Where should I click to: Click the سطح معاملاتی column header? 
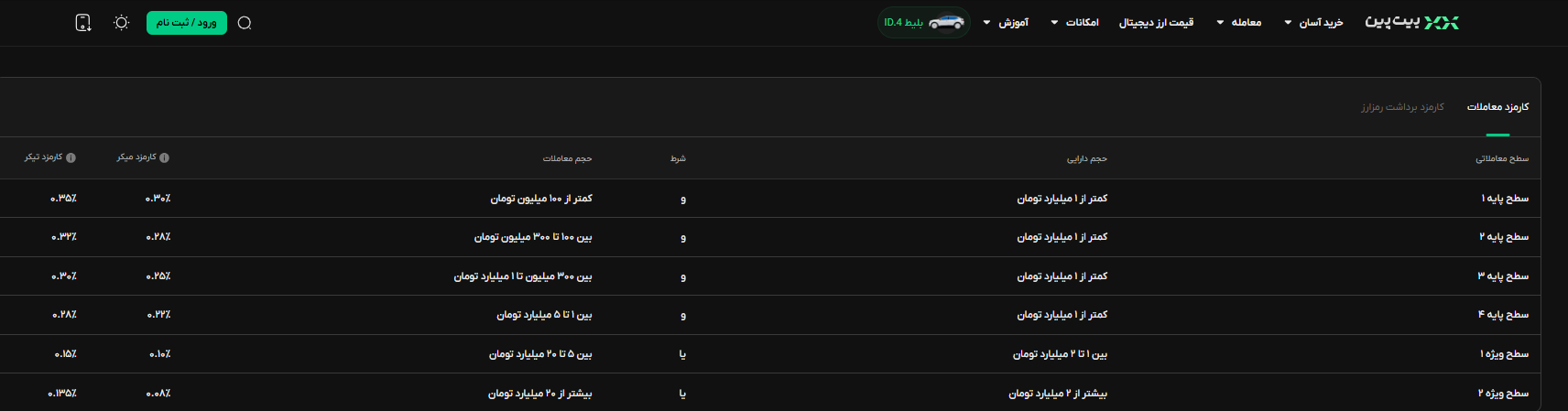click(x=1502, y=158)
